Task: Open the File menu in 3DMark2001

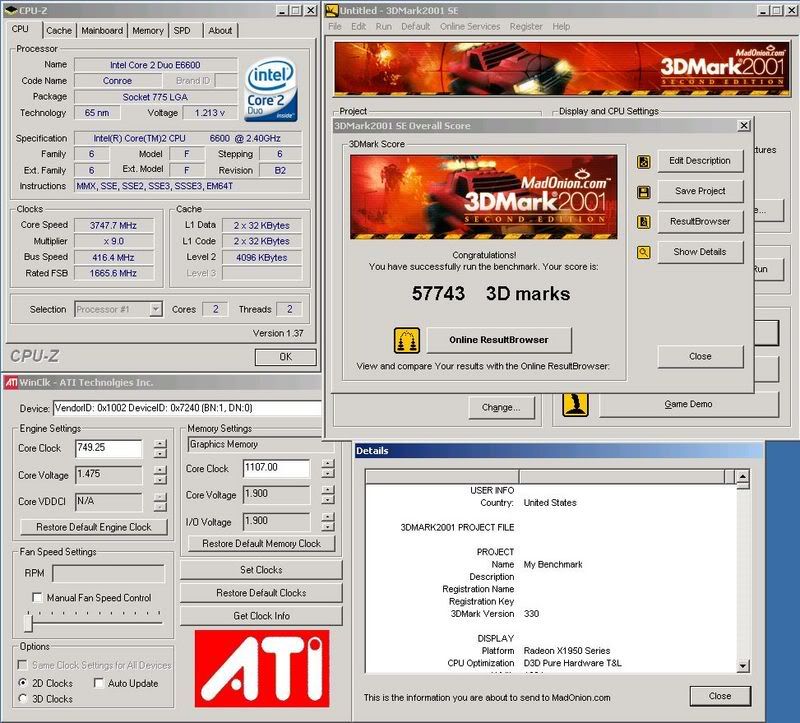Action: [335, 27]
